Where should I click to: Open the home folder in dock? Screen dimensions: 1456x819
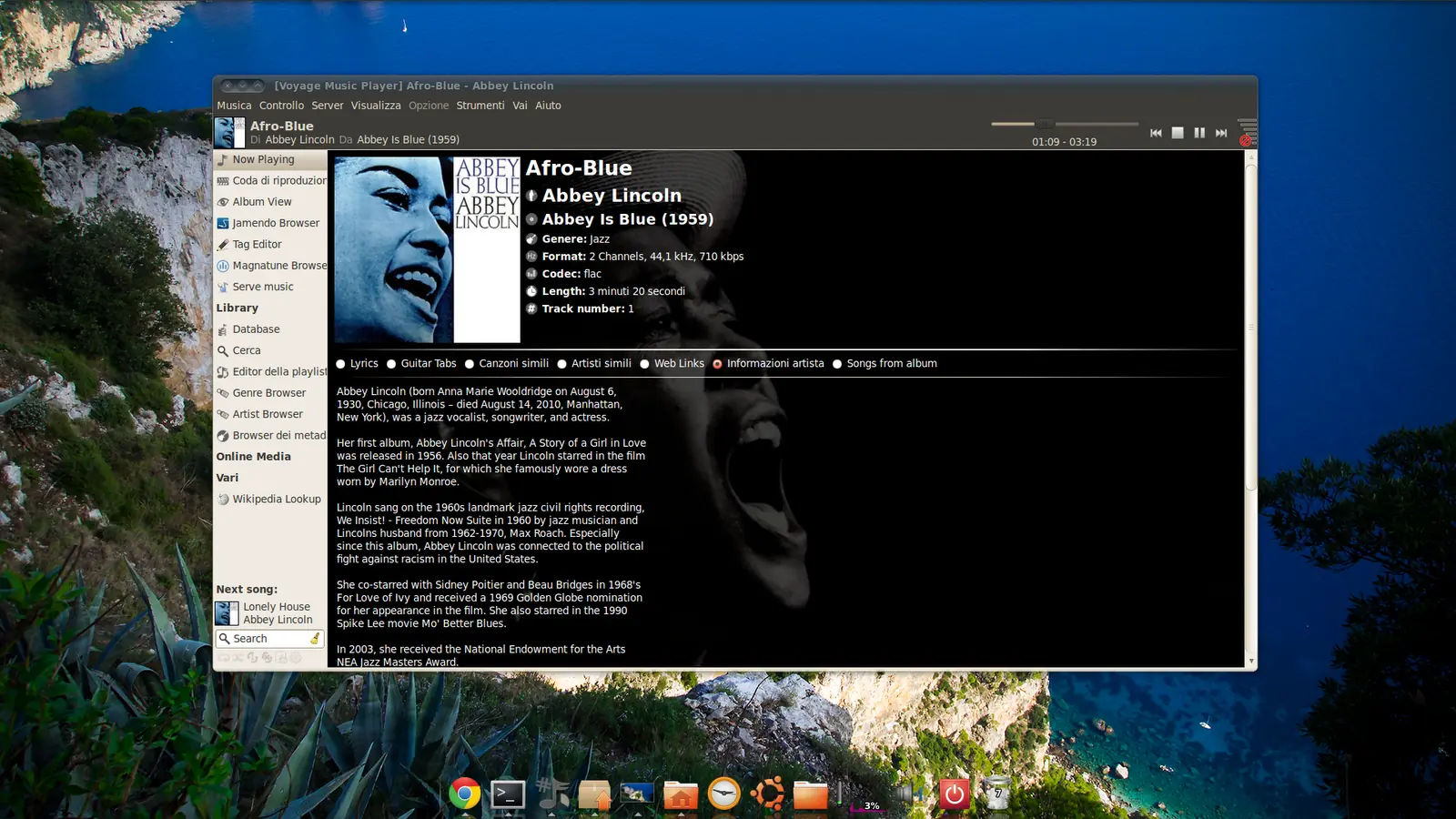(x=681, y=794)
